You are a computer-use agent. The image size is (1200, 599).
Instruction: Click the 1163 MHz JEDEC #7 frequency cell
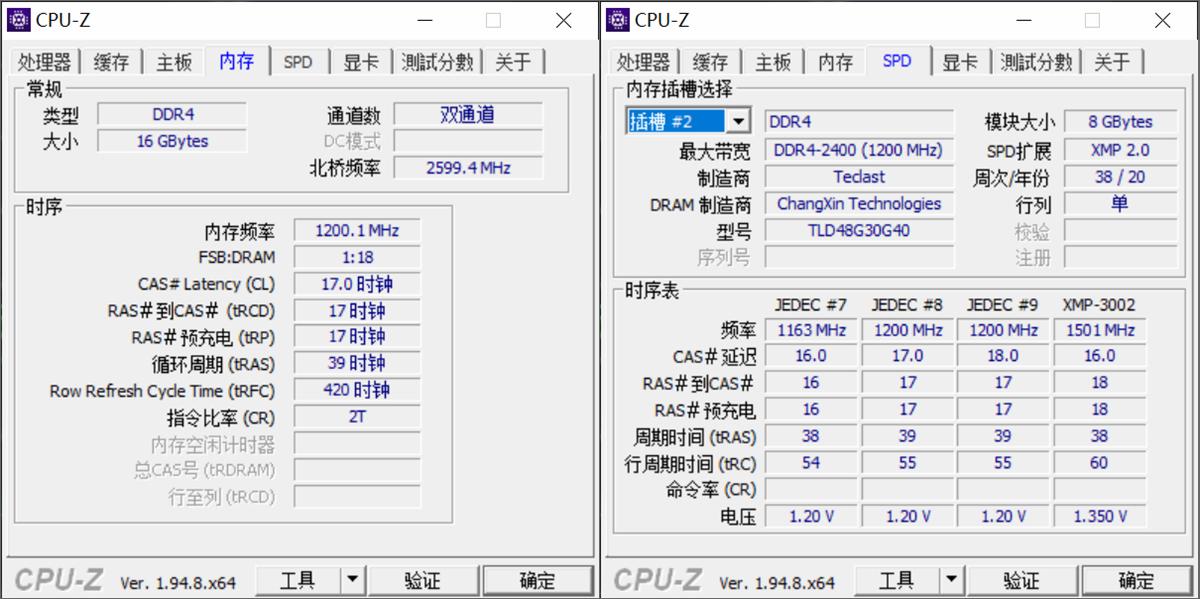tap(811, 330)
